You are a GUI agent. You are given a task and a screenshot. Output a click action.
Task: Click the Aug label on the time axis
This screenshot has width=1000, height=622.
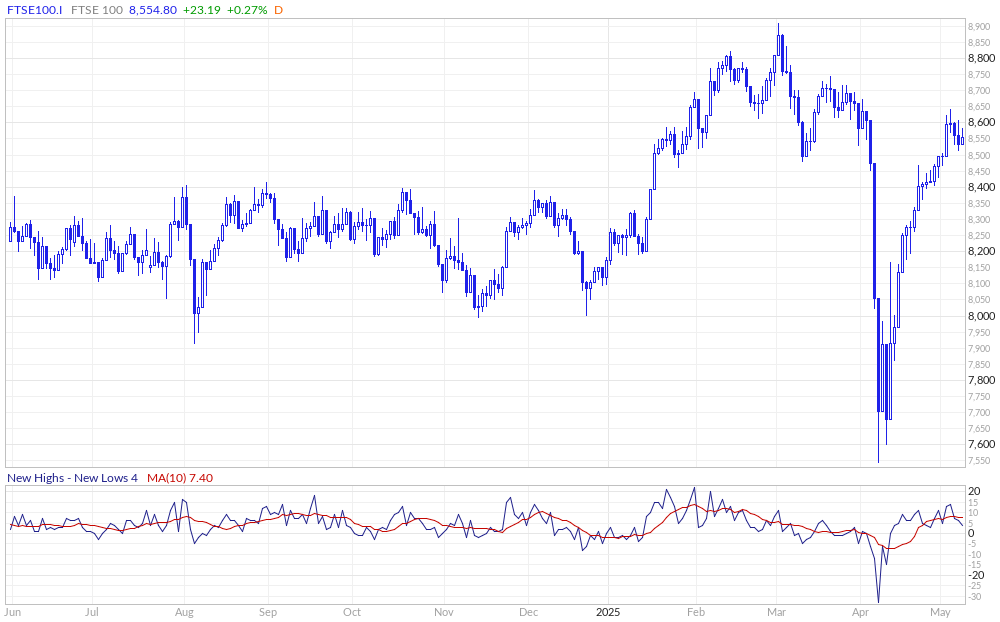tap(184, 612)
